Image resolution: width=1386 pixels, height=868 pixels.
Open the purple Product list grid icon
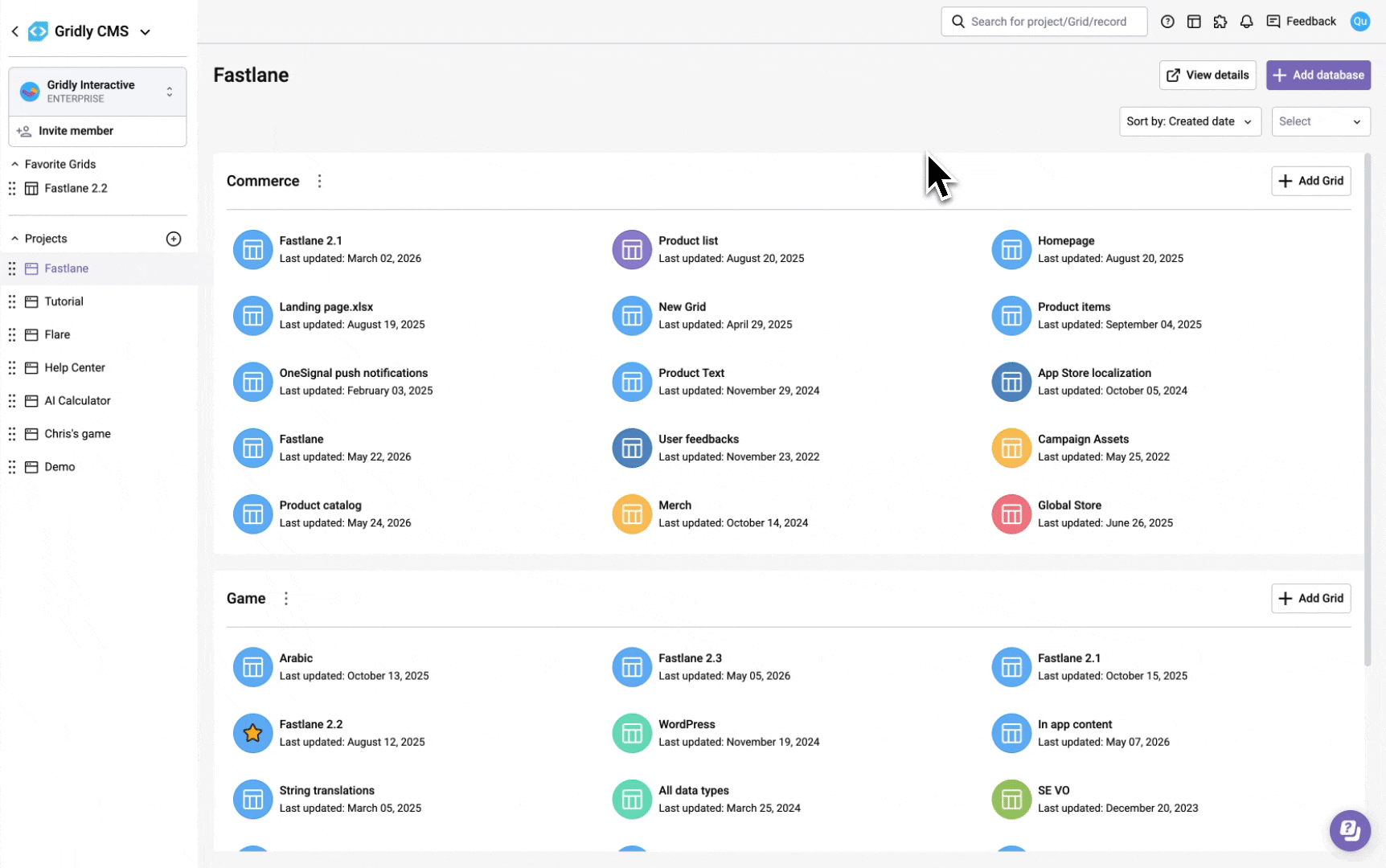632,249
